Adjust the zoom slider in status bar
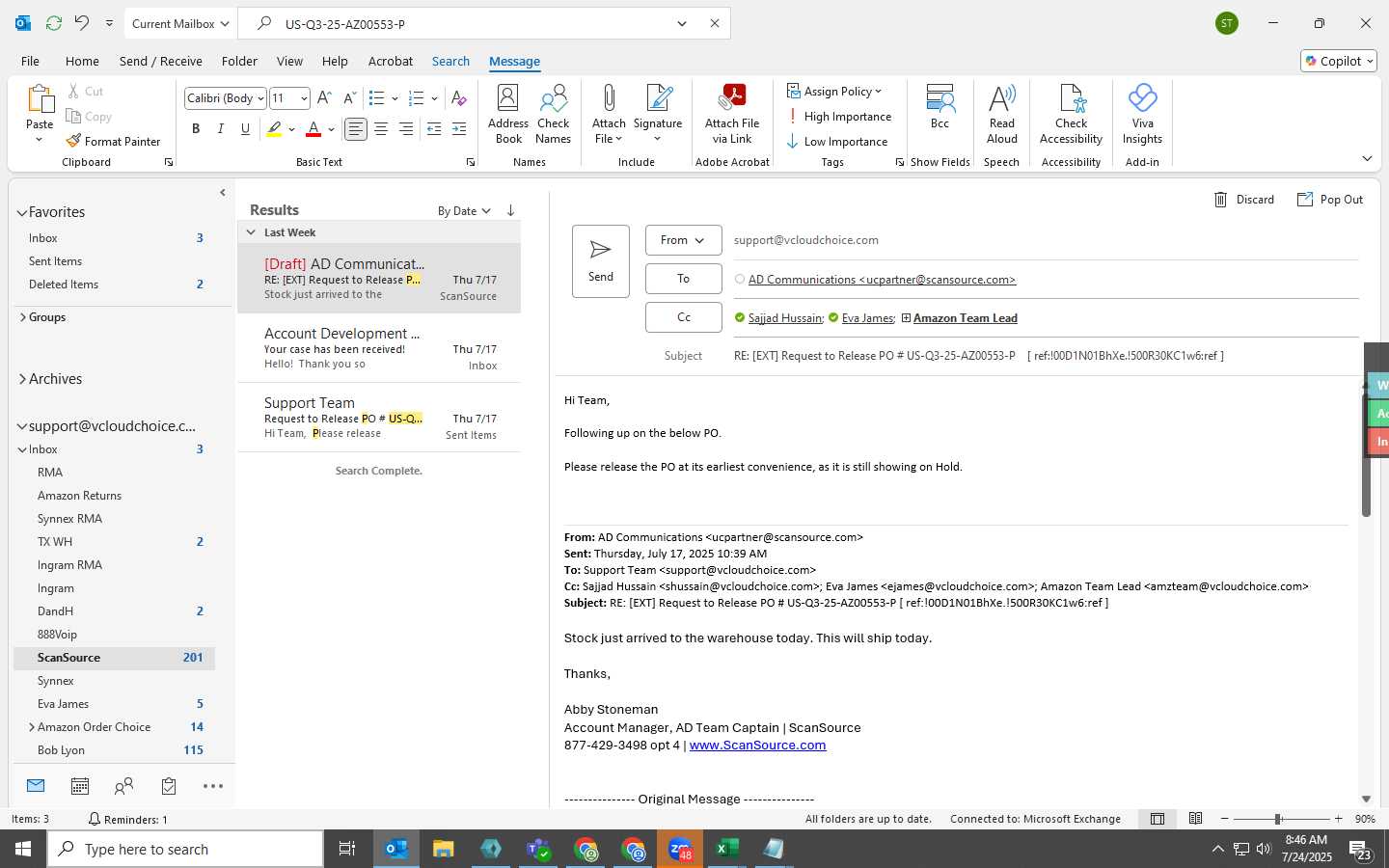The width and height of the screenshot is (1389, 868). coord(1278,819)
